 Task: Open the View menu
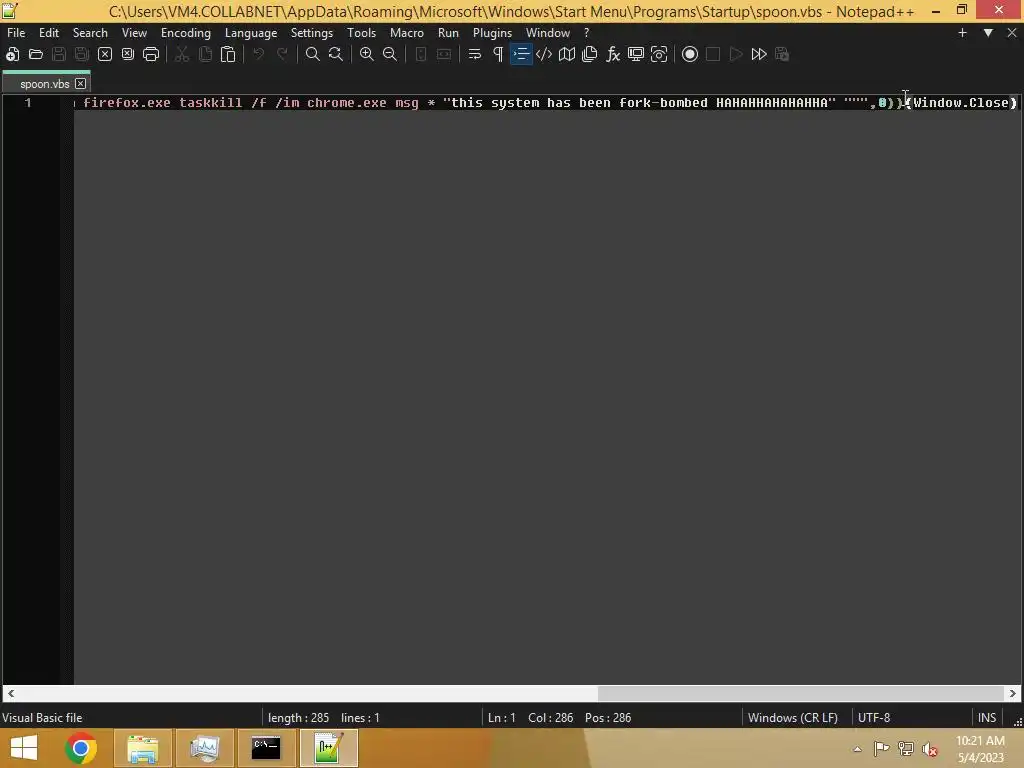click(x=135, y=33)
